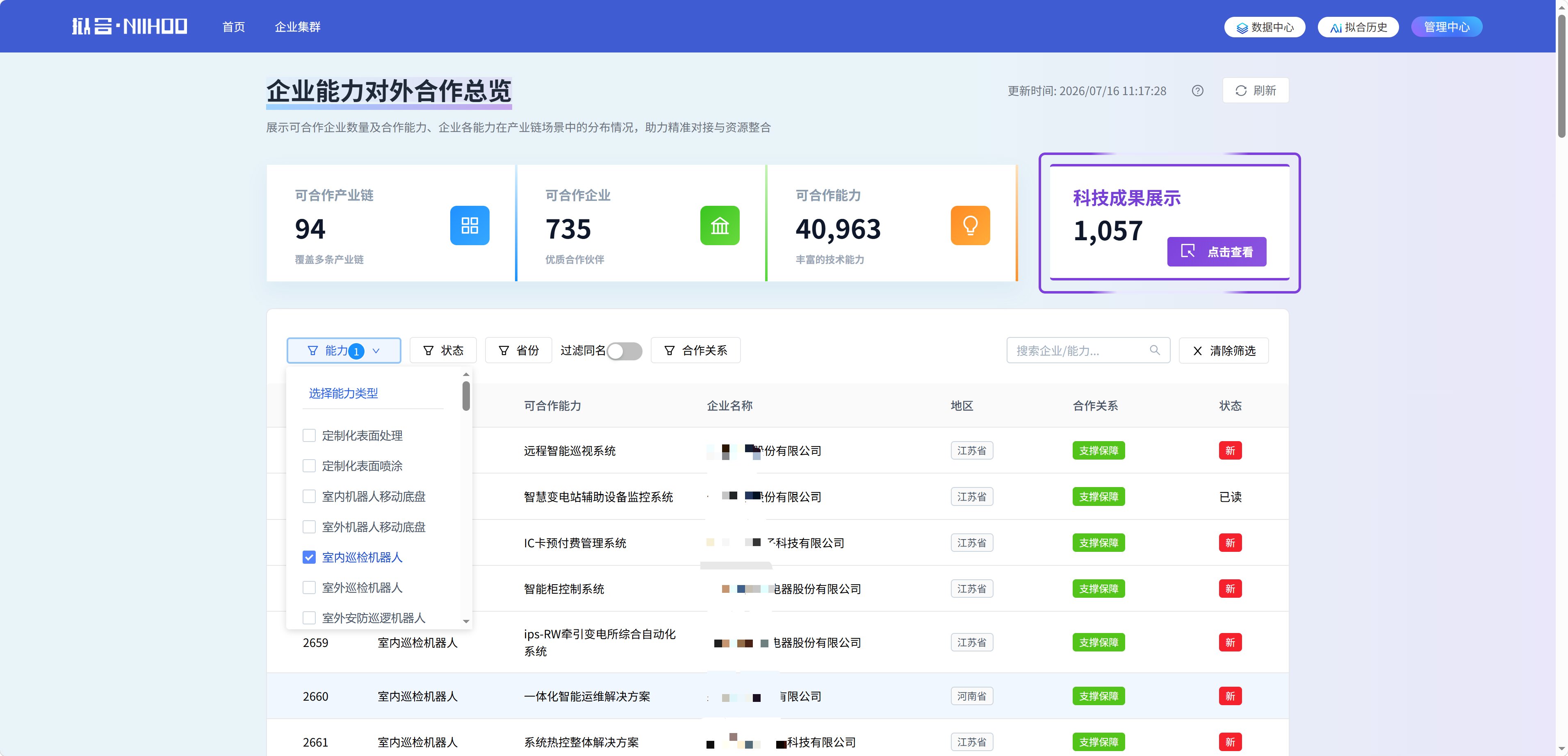Click 江苏省 tag in 系统热控整体解决方案 row

[972, 742]
